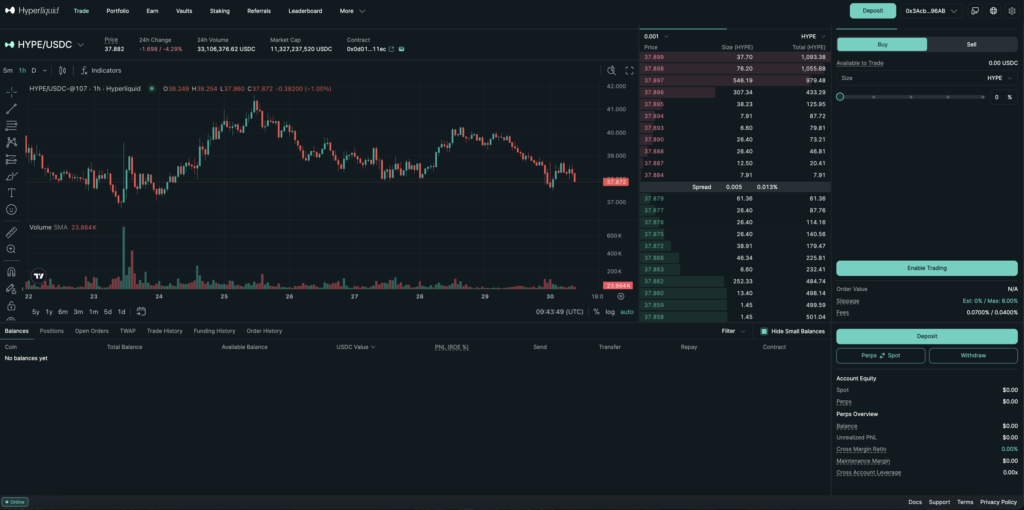This screenshot has width=1024, height=510.
Task: Open the More menu dropdown
Action: [x=352, y=11]
